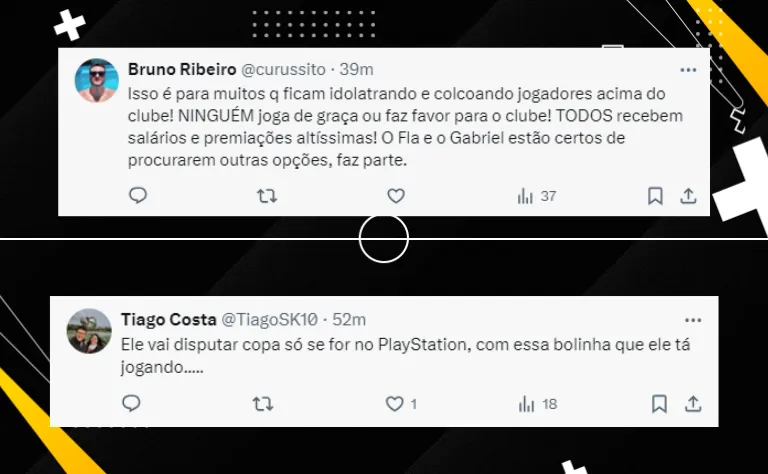The width and height of the screenshot is (768, 474).
Task: Open more options on Tiago Costa's tweet
Action: pos(693,320)
